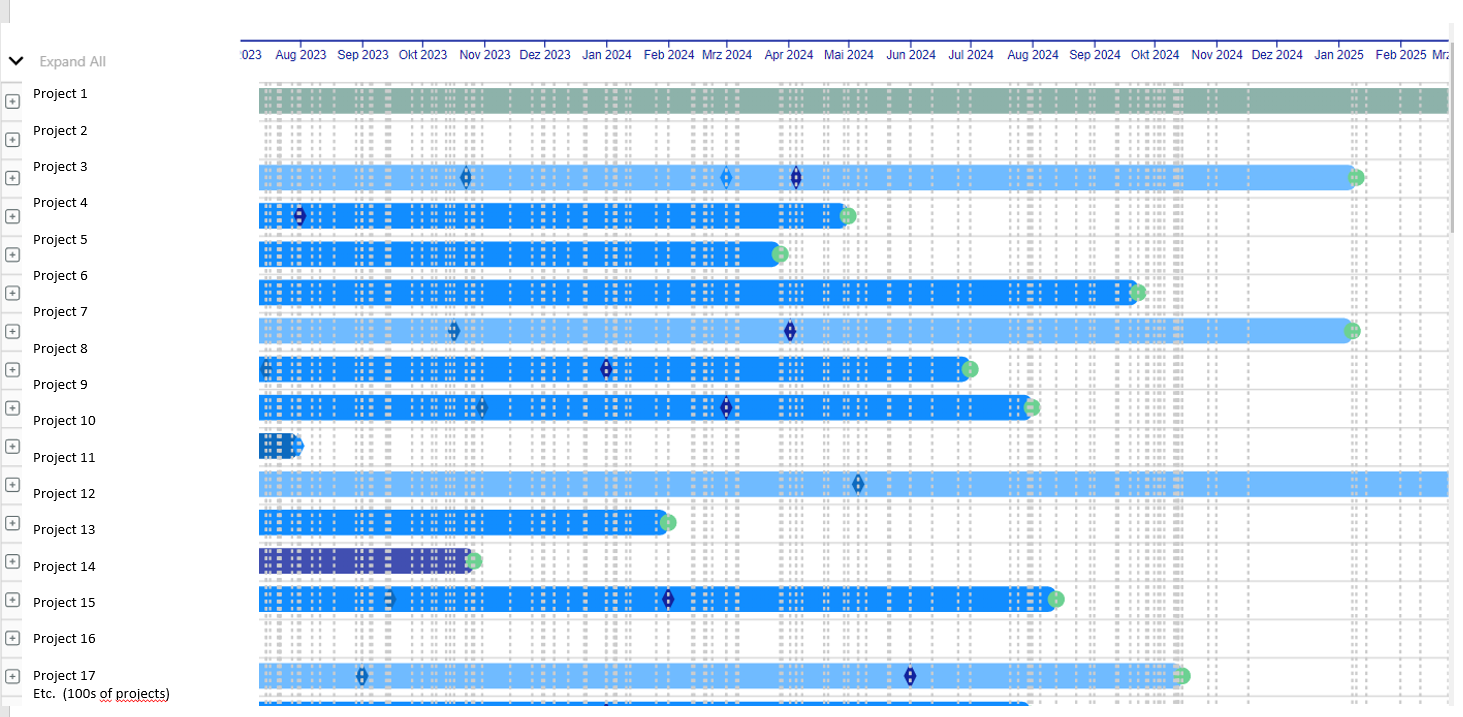Click the Jun 2024 month header
The width and height of the screenshot is (1463, 717).
(x=911, y=55)
